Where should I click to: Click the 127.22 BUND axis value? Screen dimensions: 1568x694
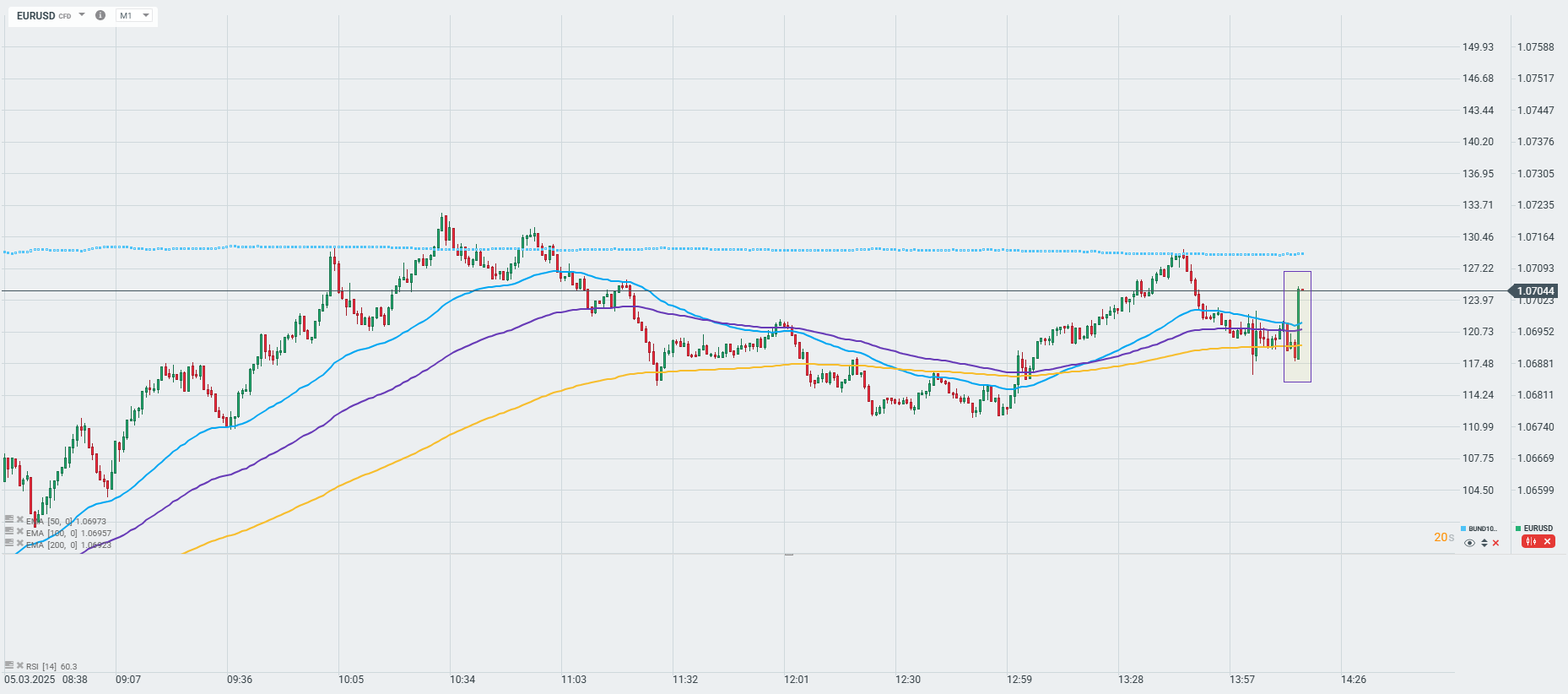point(1478,268)
